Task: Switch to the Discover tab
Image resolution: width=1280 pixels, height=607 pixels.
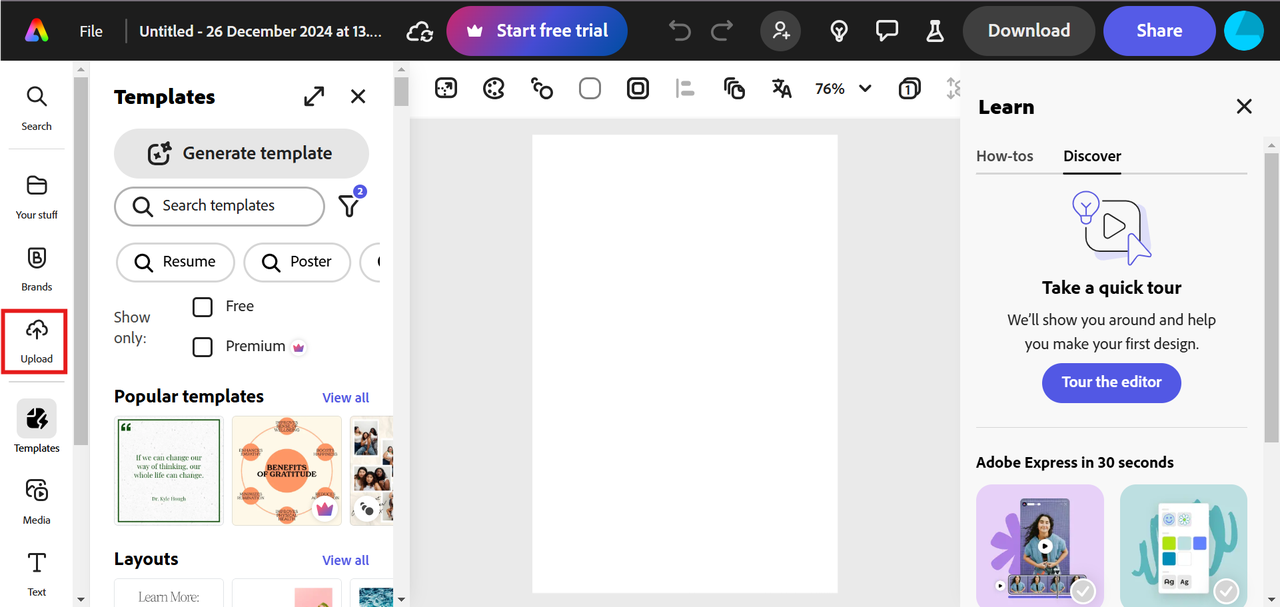Action: click(x=1092, y=156)
